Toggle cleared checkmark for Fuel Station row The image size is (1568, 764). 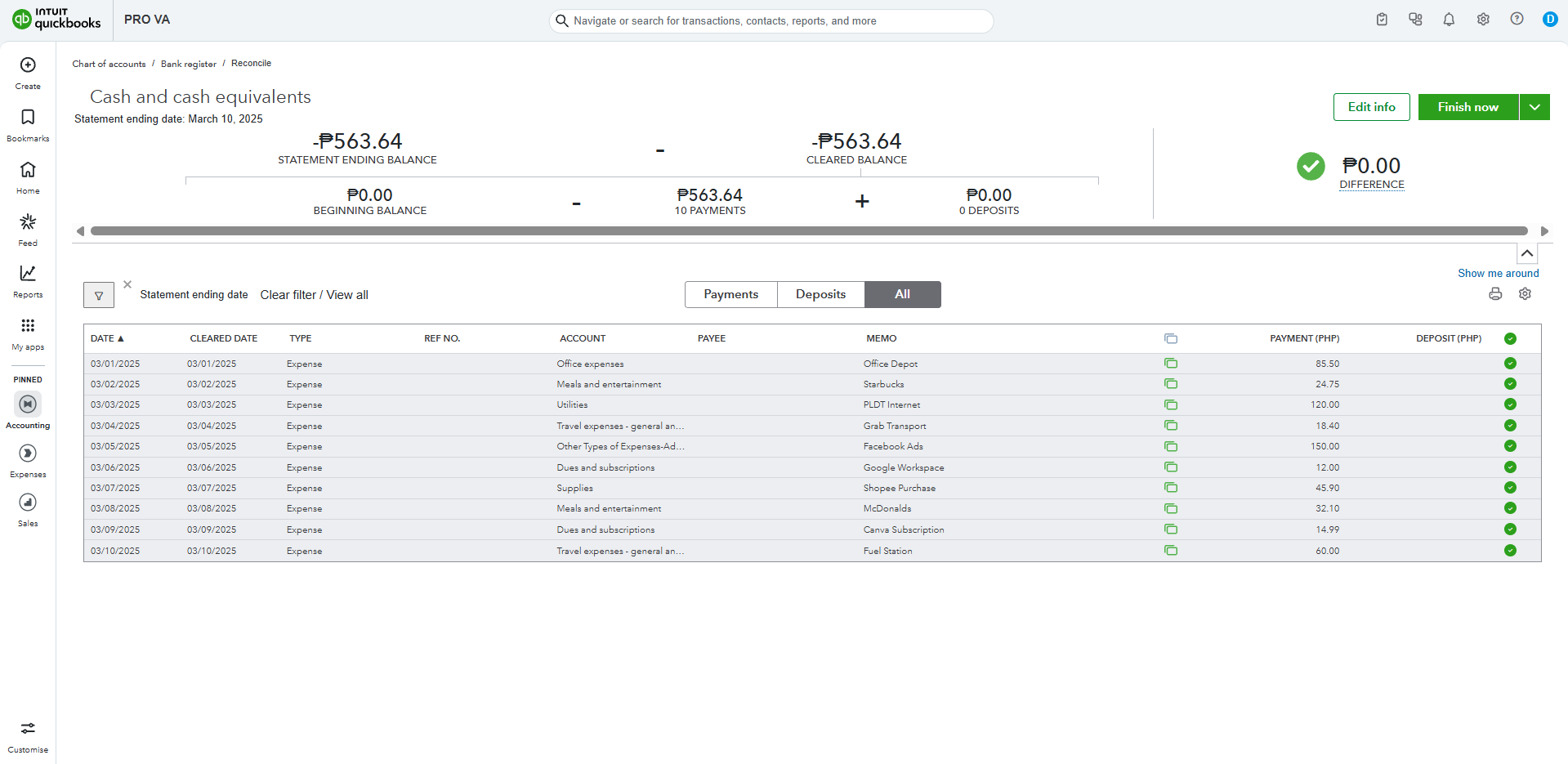pyautogui.click(x=1510, y=551)
